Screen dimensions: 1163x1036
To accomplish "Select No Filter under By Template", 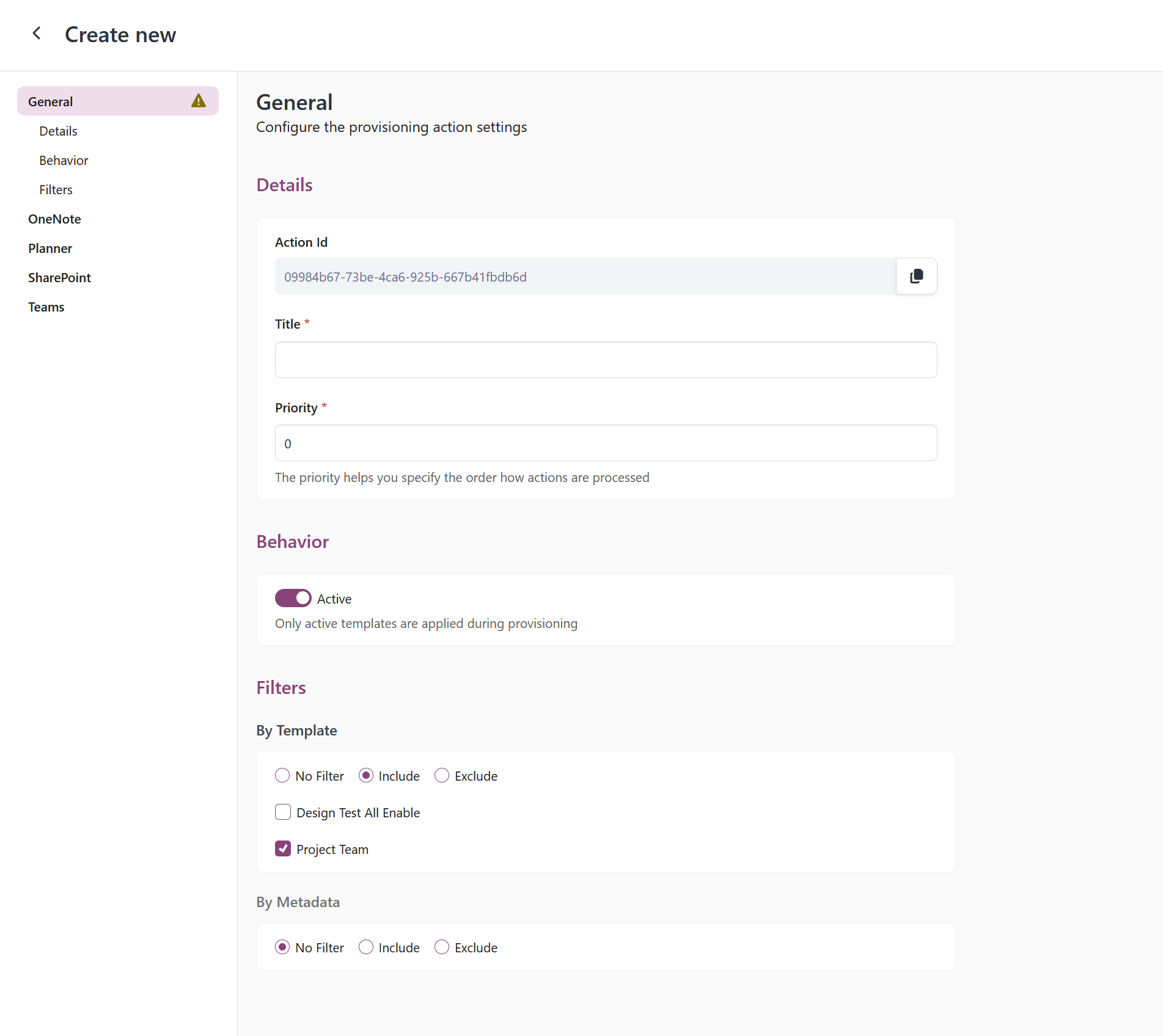I will click(282, 775).
